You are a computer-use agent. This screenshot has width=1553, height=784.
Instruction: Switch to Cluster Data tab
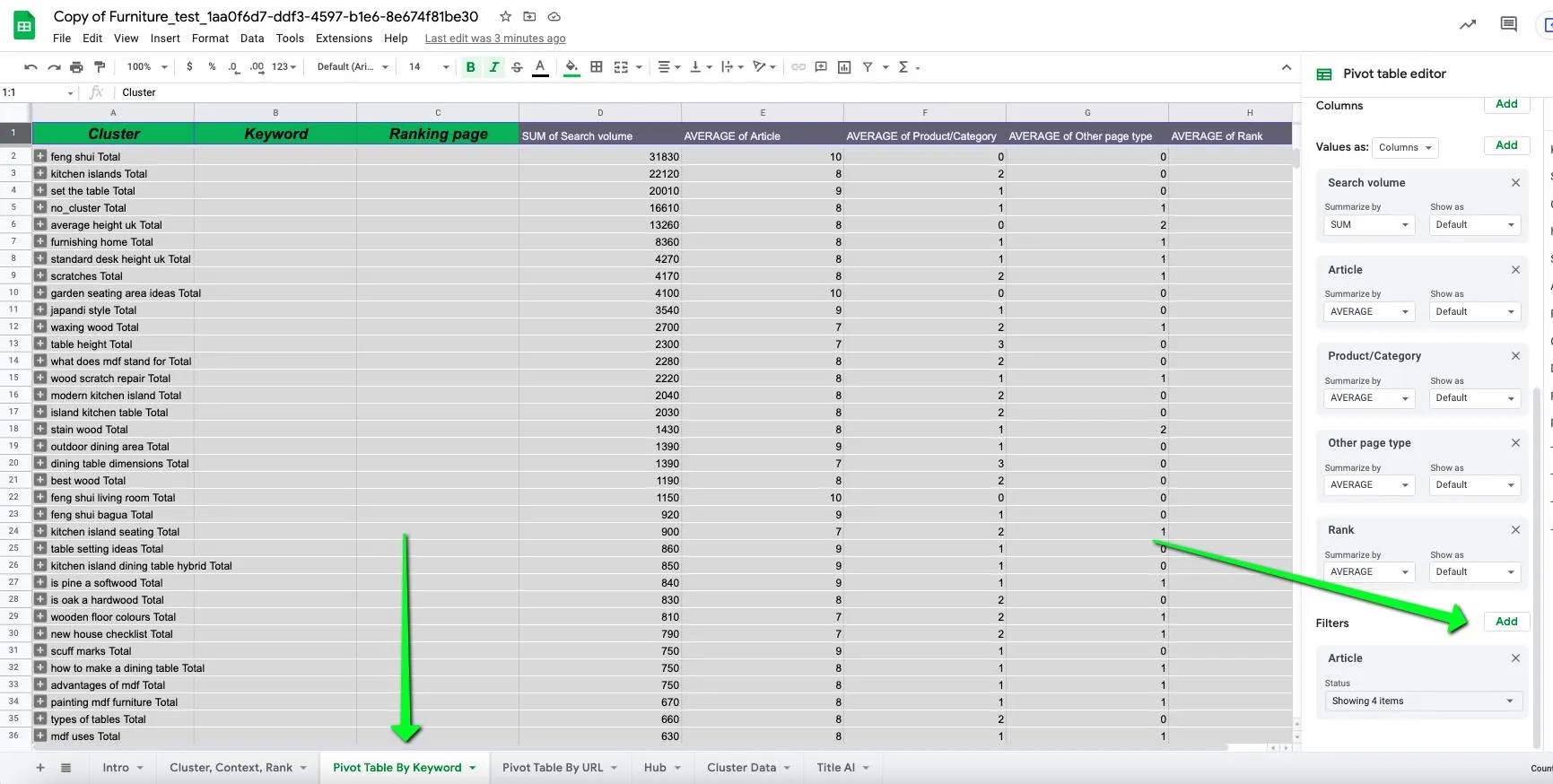[x=748, y=768]
